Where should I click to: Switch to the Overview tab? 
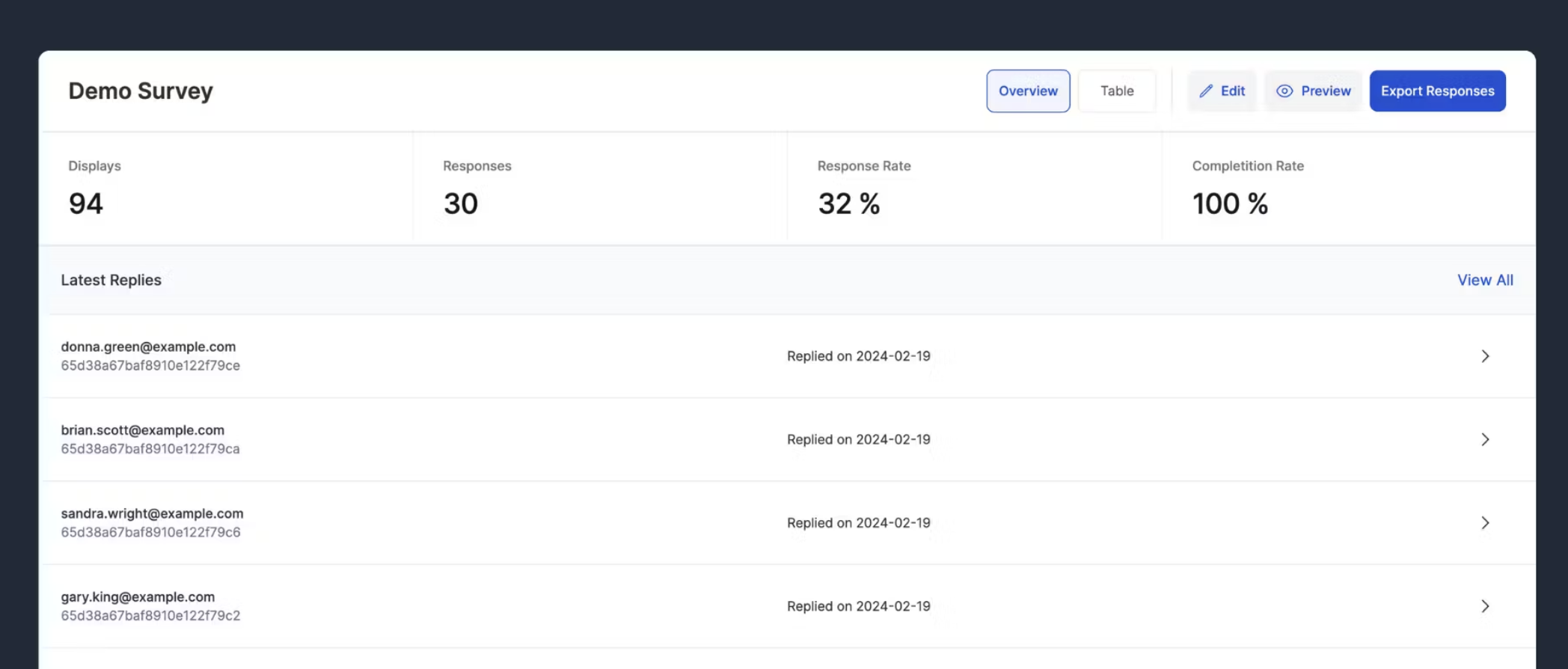(x=1028, y=91)
